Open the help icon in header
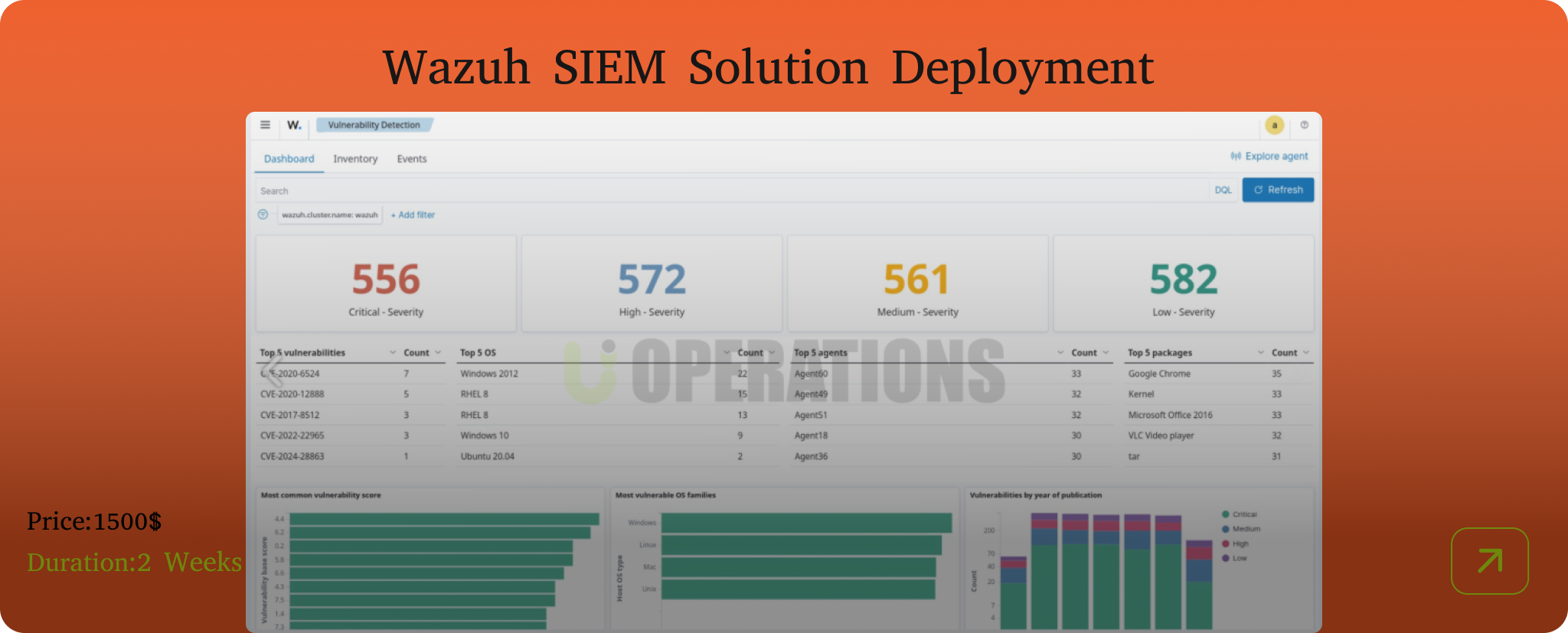Viewport: 1568px width, 633px height. pyautogui.click(x=1305, y=125)
